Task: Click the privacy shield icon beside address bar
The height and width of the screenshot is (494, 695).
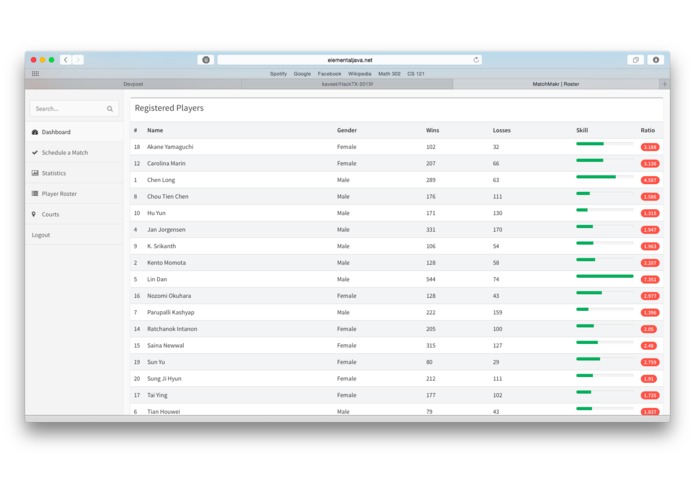Action: click(x=206, y=60)
